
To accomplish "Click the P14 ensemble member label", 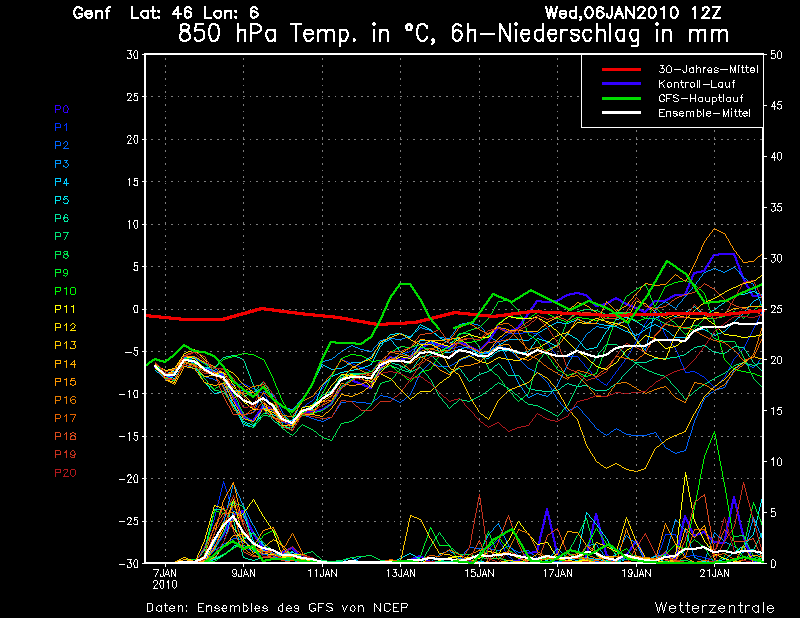I will click(x=65, y=364).
